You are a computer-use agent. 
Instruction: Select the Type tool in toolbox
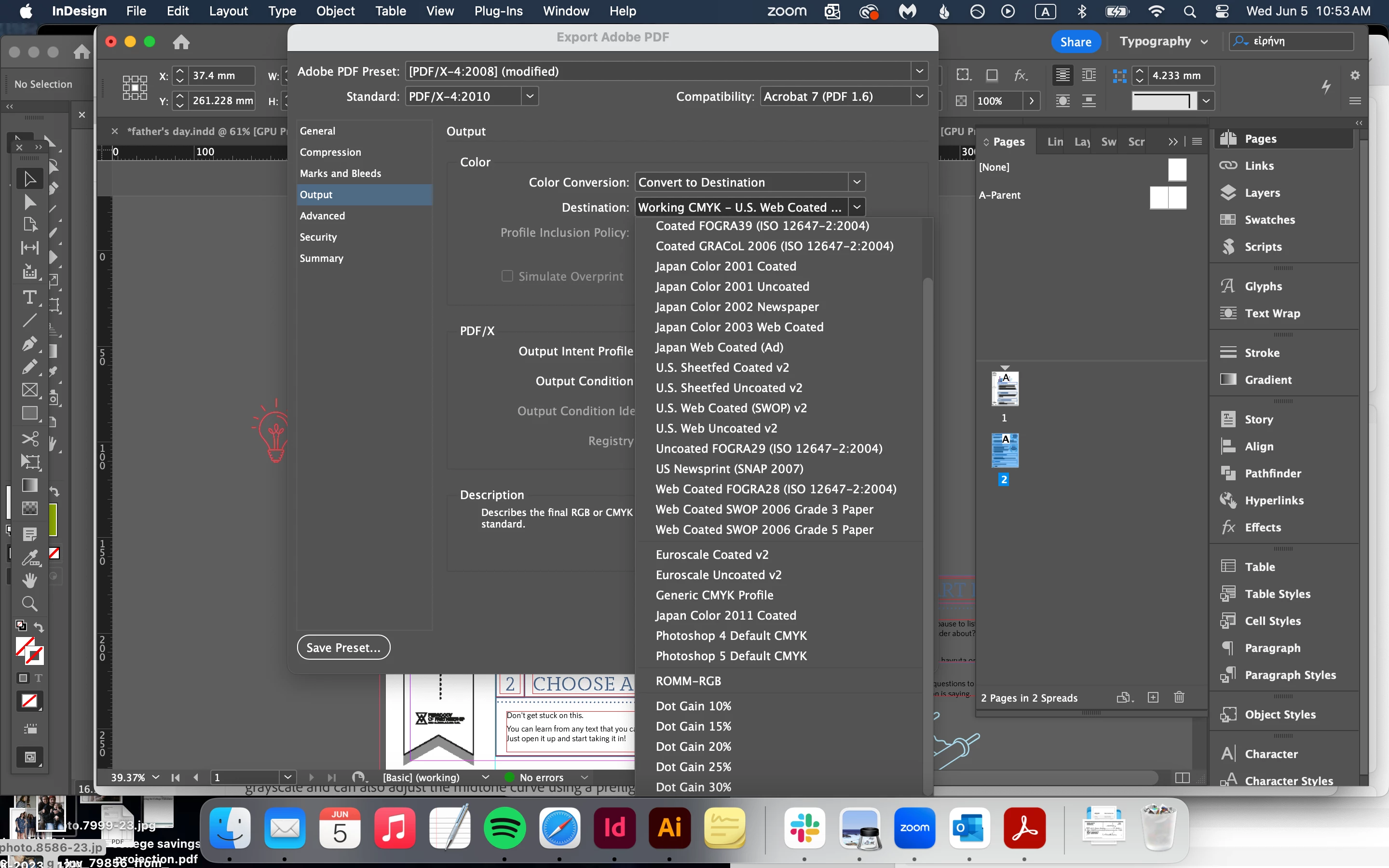point(29,298)
